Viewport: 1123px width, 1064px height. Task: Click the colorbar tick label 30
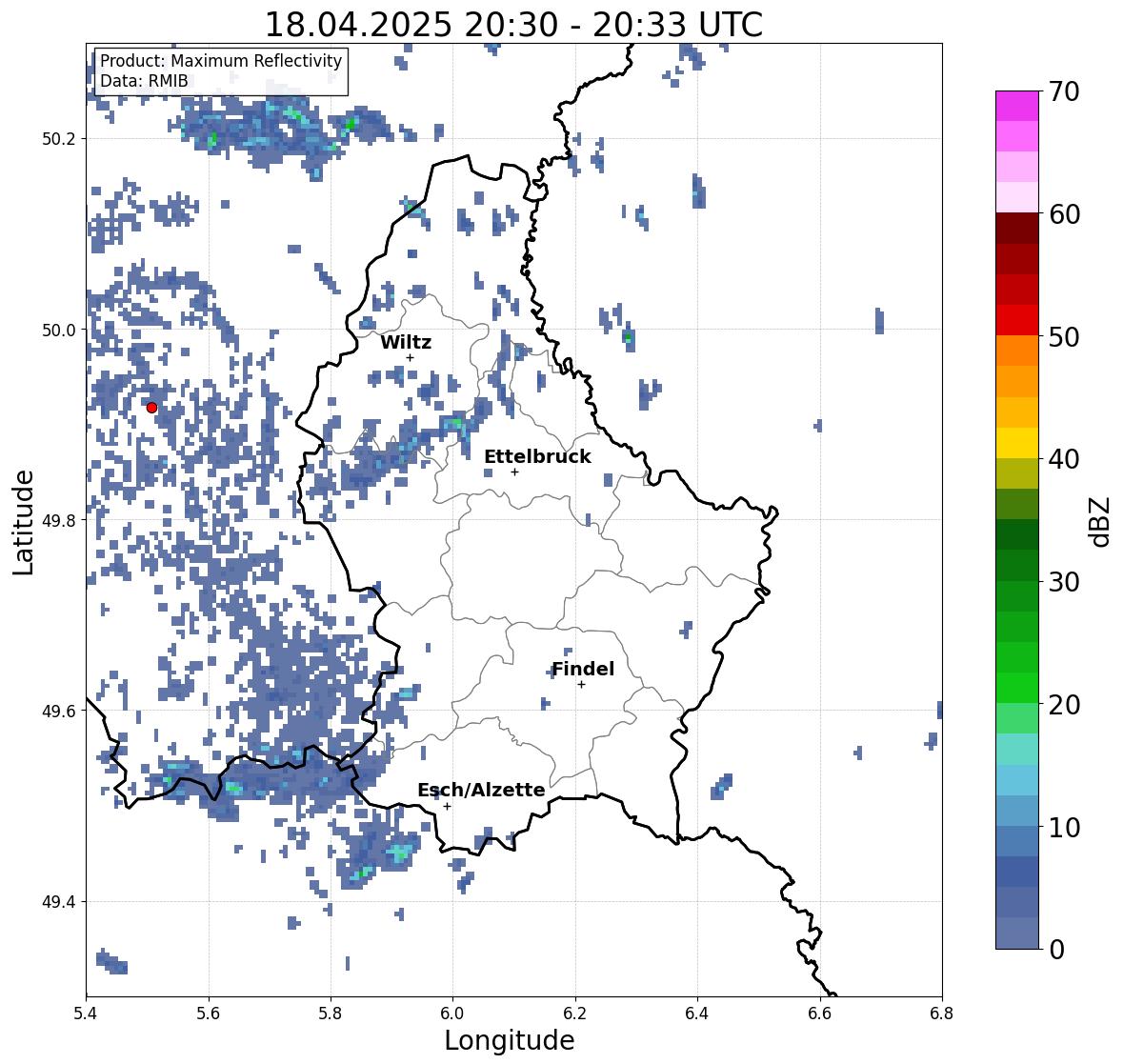tap(1064, 582)
